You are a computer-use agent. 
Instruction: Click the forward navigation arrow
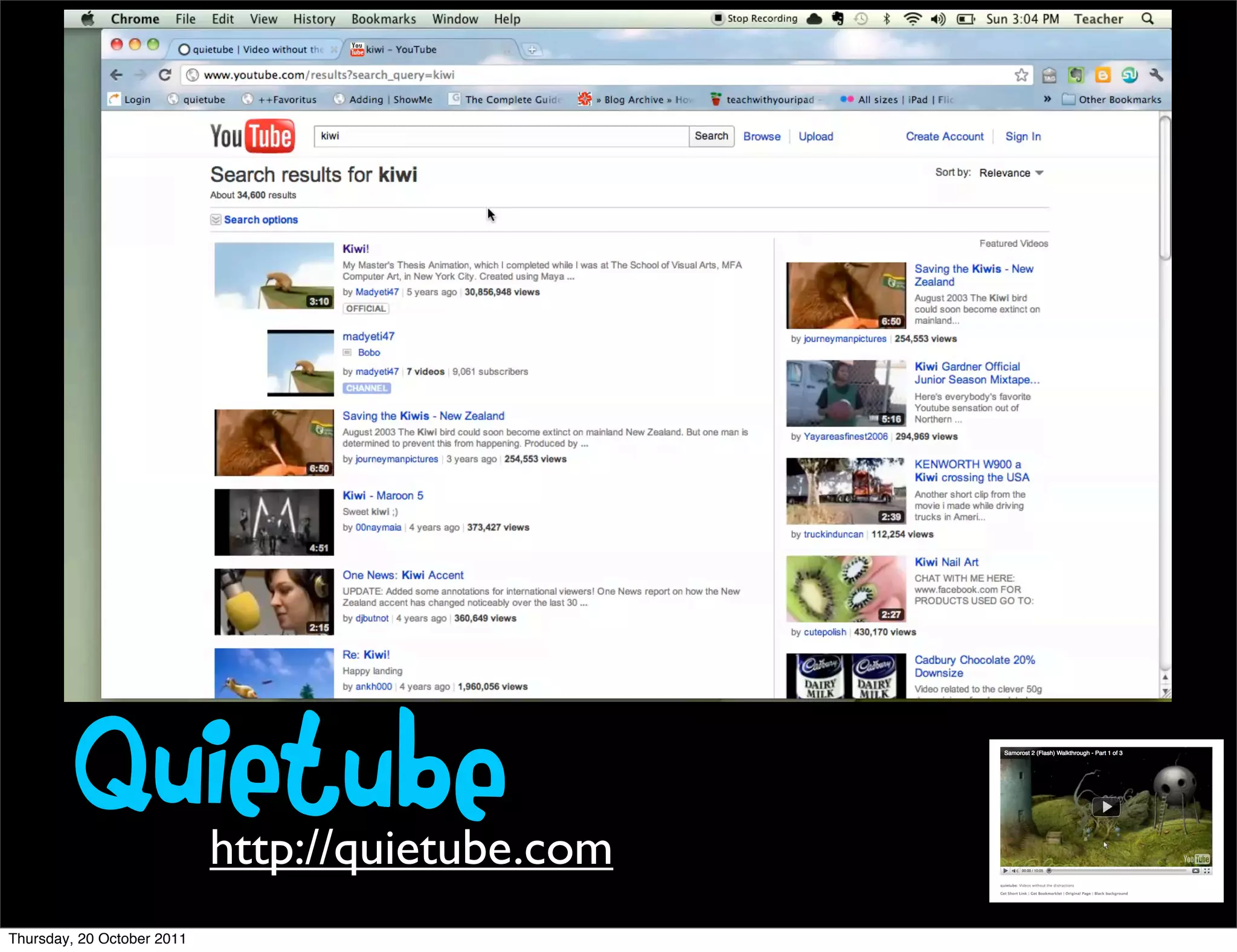coord(140,75)
